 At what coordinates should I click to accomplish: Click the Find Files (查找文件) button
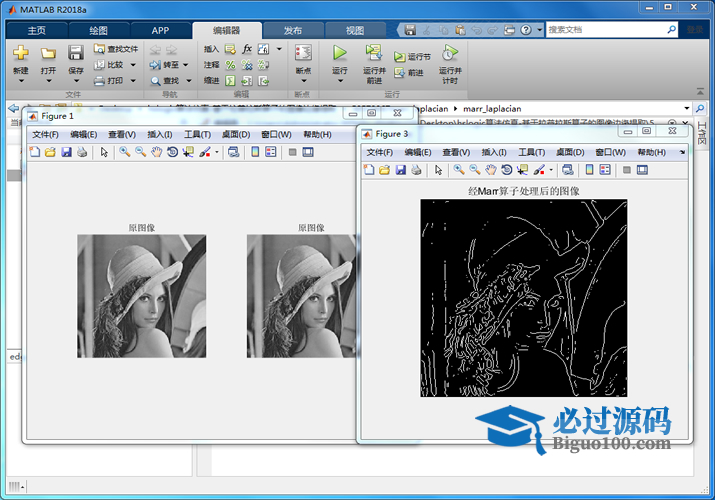pos(116,48)
